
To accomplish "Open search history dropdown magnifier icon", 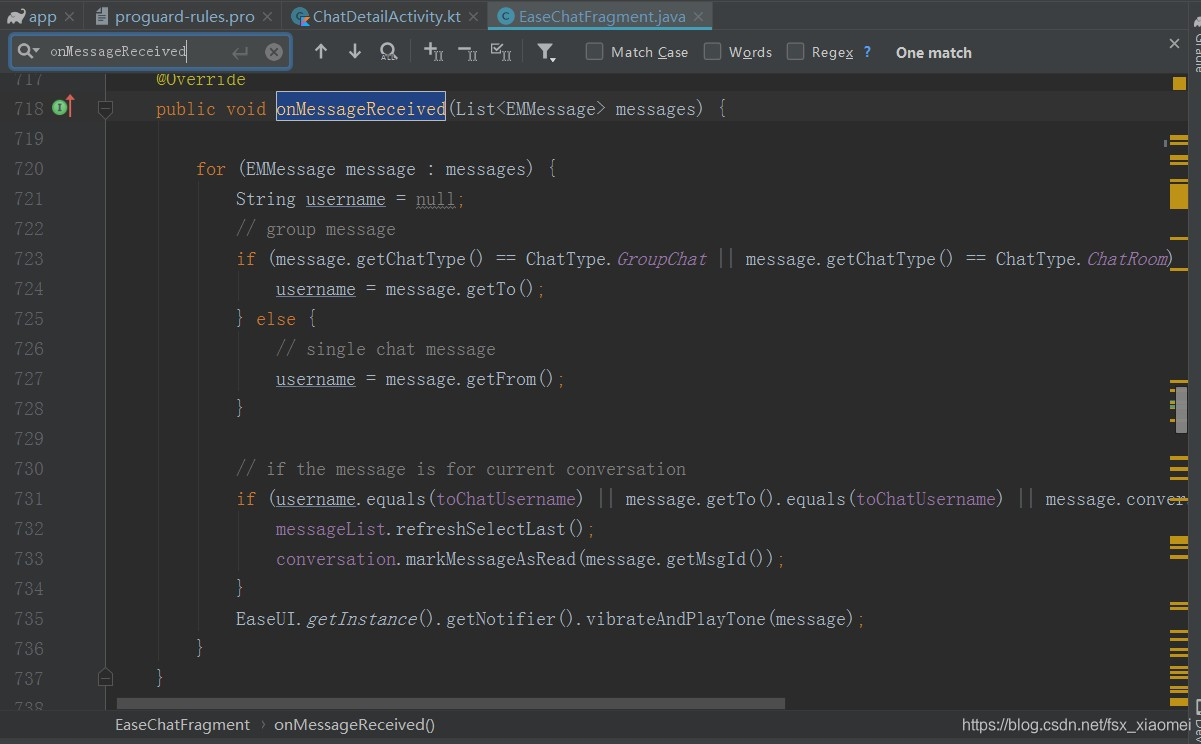I will (28, 52).
